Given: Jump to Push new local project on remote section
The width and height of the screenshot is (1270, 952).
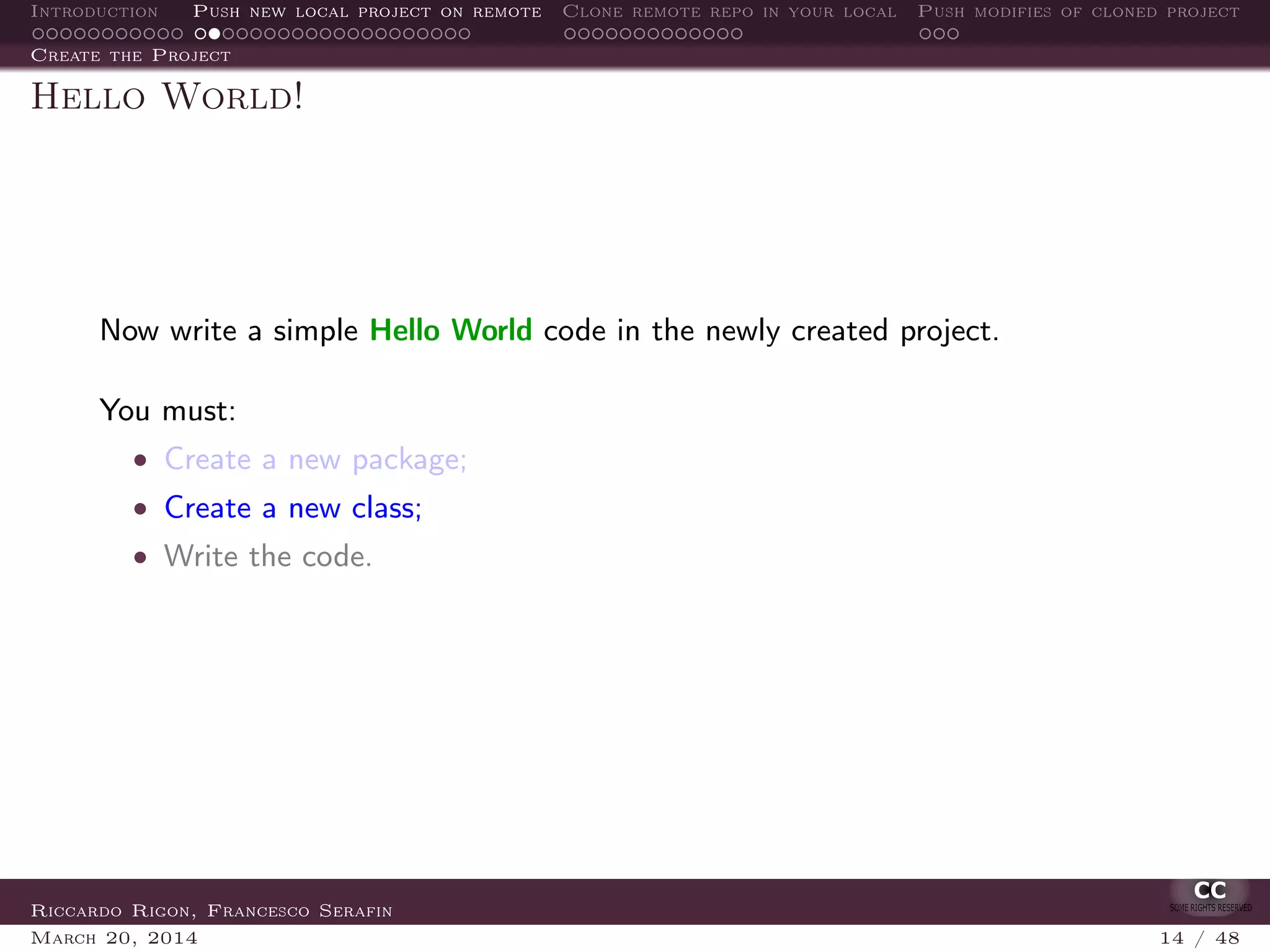Looking at the screenshot, I should (367, 12).
